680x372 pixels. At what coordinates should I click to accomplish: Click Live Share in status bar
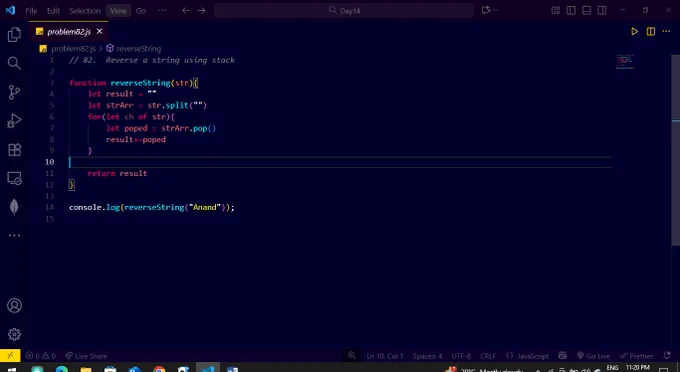point(86,356)
